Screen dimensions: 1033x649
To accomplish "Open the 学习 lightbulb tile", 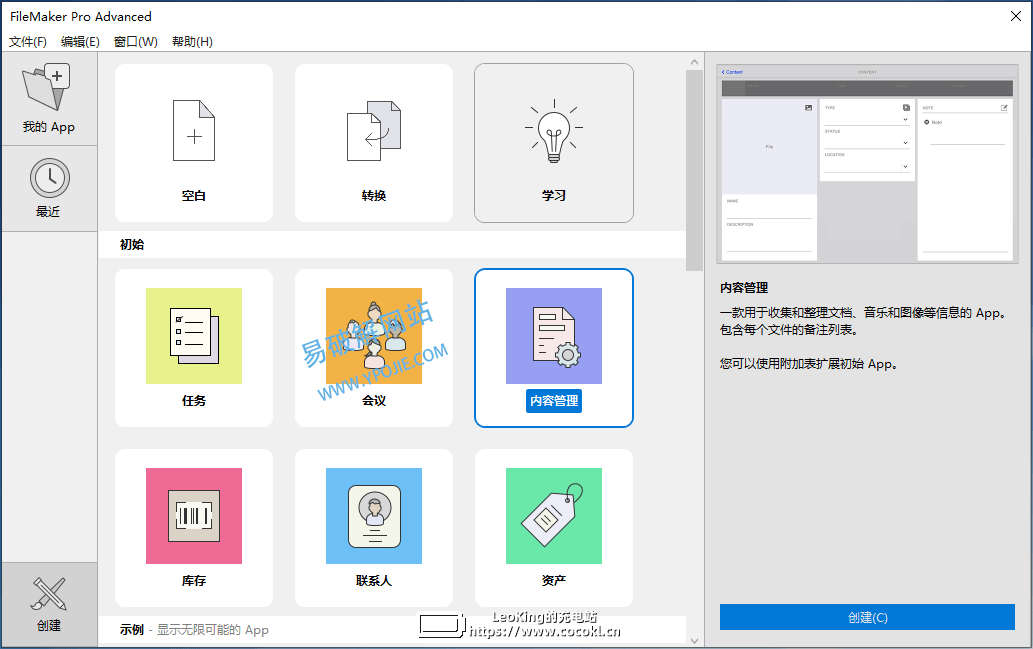I will (x=554, y=143).
